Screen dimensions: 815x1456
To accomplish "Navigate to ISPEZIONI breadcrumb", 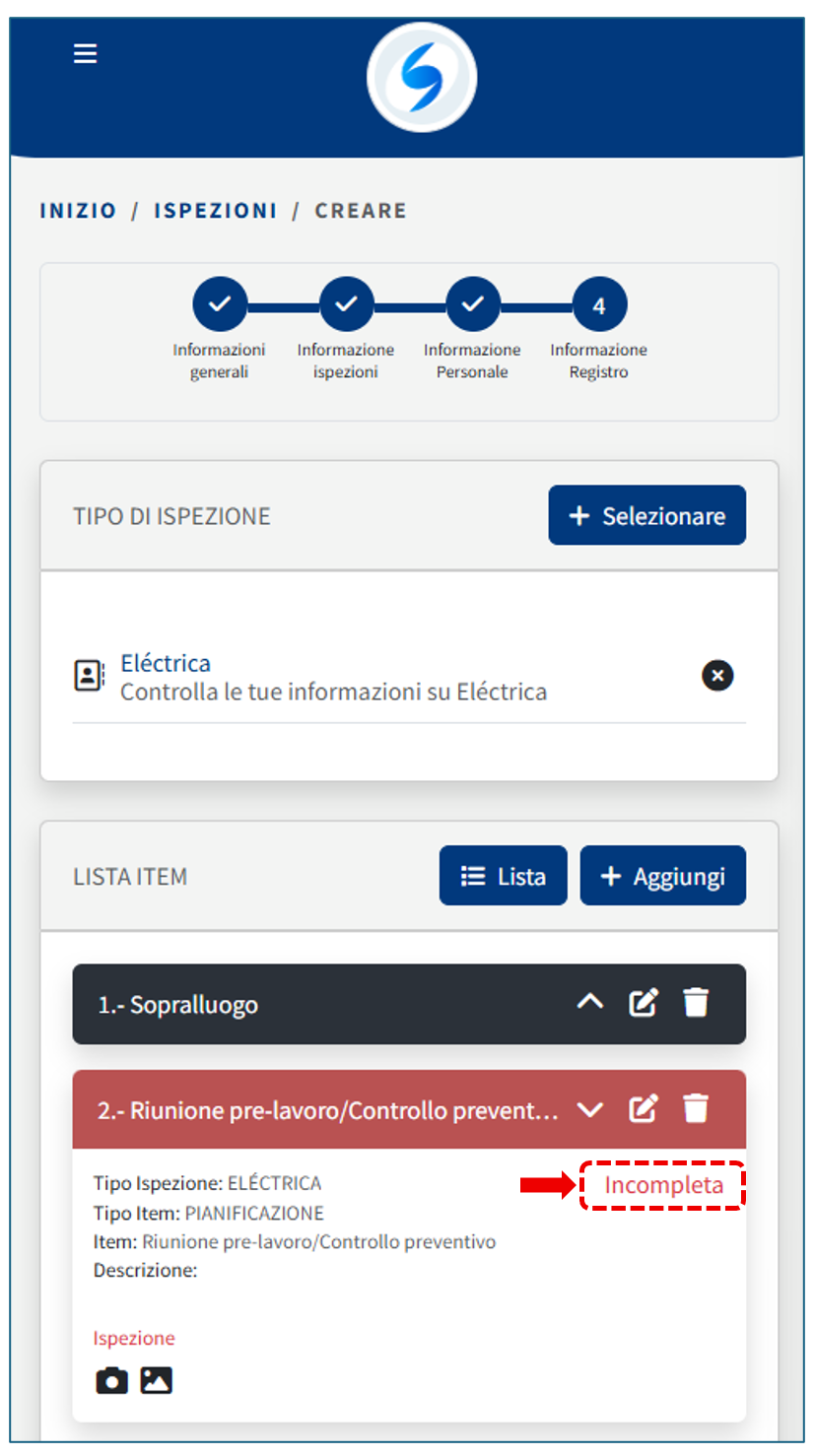I will click(x=215, y=211).
